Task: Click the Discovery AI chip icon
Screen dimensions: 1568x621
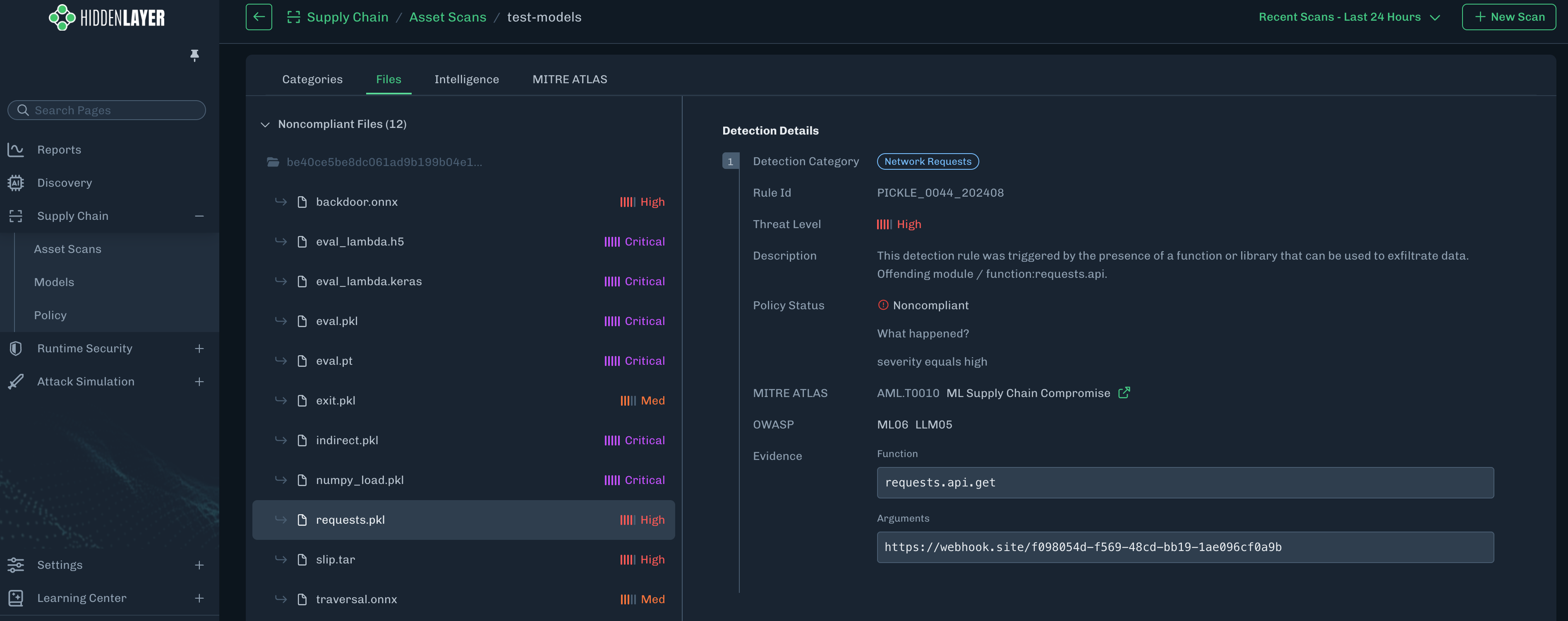Action: click(16, 183)
